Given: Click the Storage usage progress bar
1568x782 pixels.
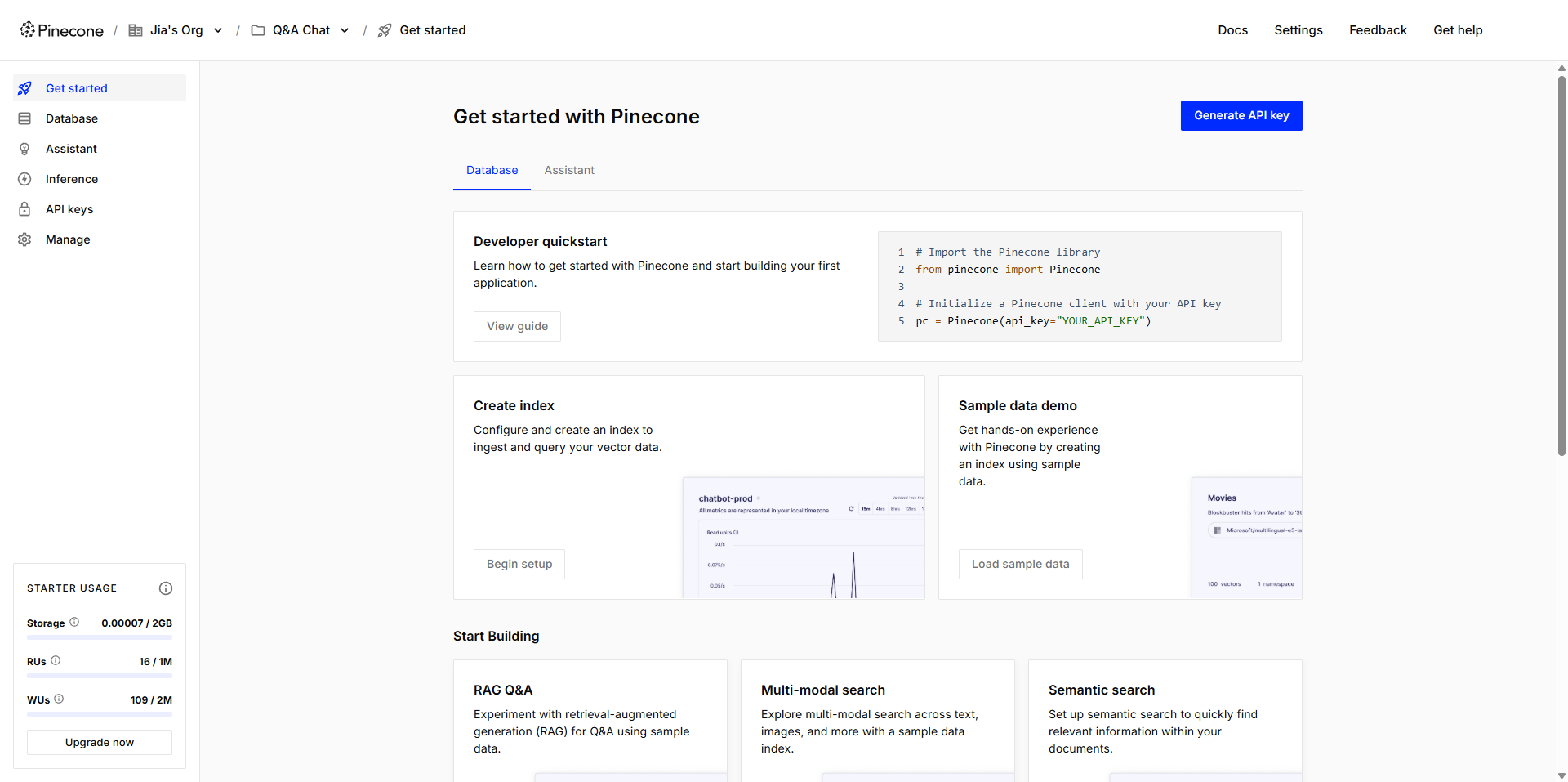Looking at the screenshot, I should [x=100, y=637].
